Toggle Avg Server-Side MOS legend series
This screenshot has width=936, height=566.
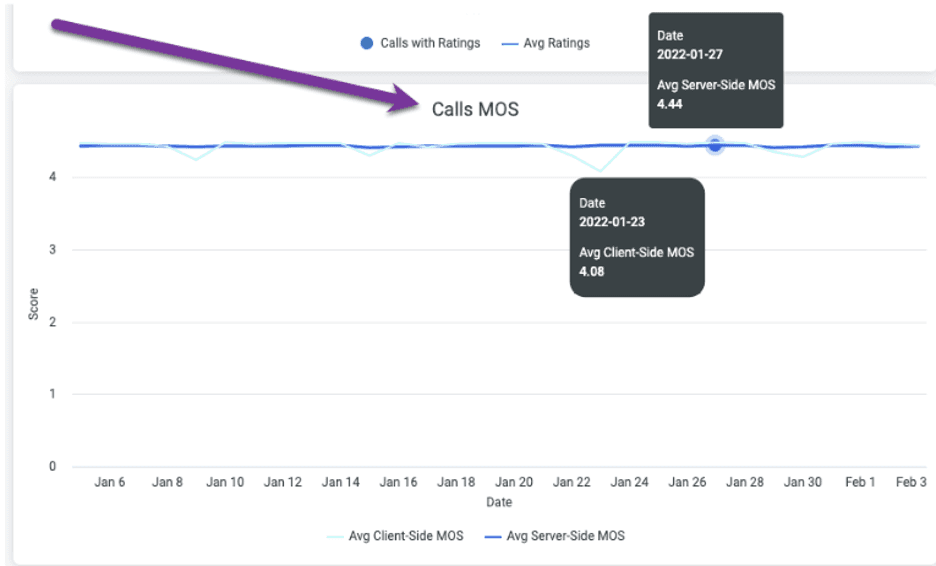coord(555,536)
